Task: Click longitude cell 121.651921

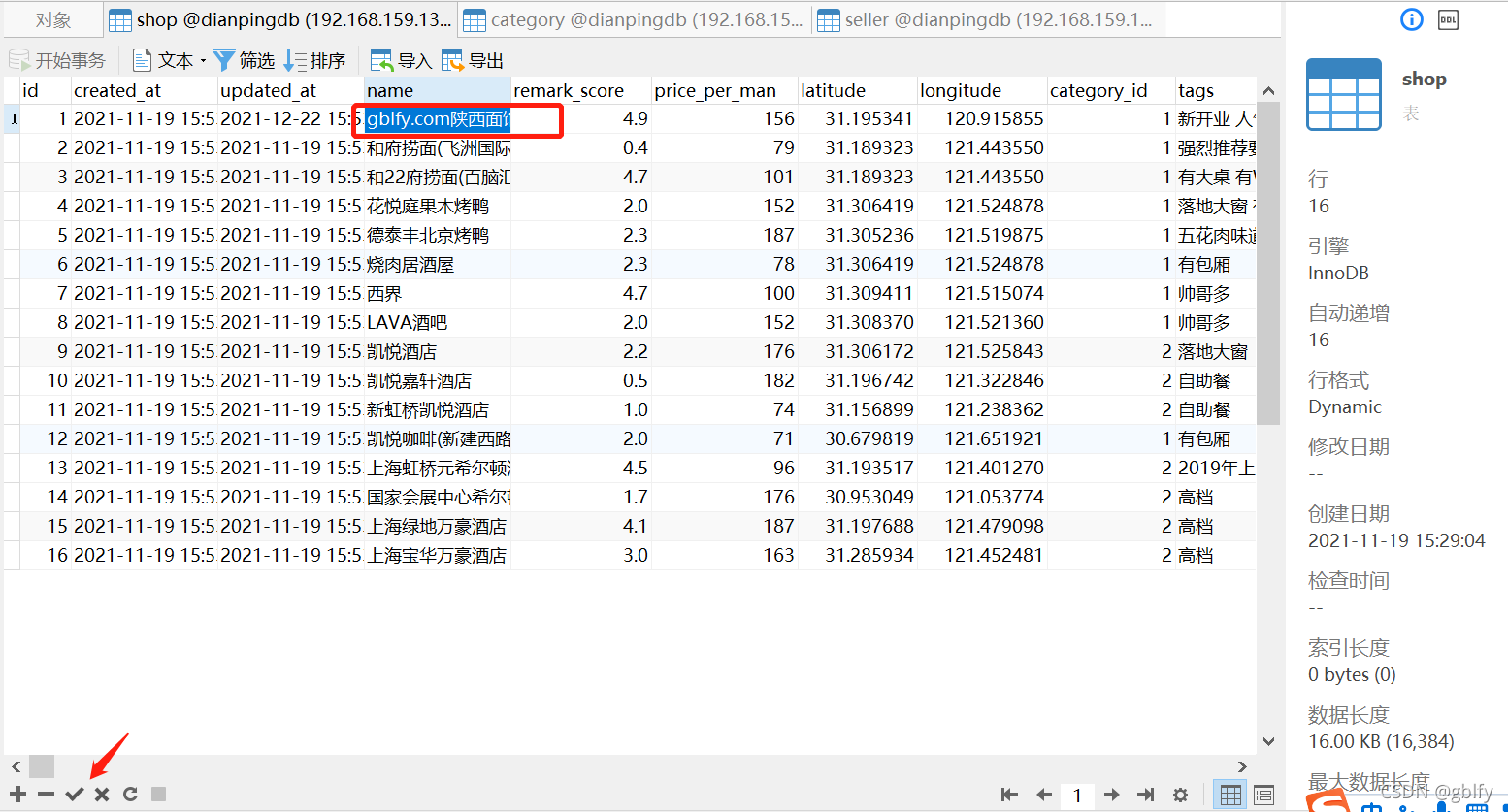Action: tap(982, 439)
